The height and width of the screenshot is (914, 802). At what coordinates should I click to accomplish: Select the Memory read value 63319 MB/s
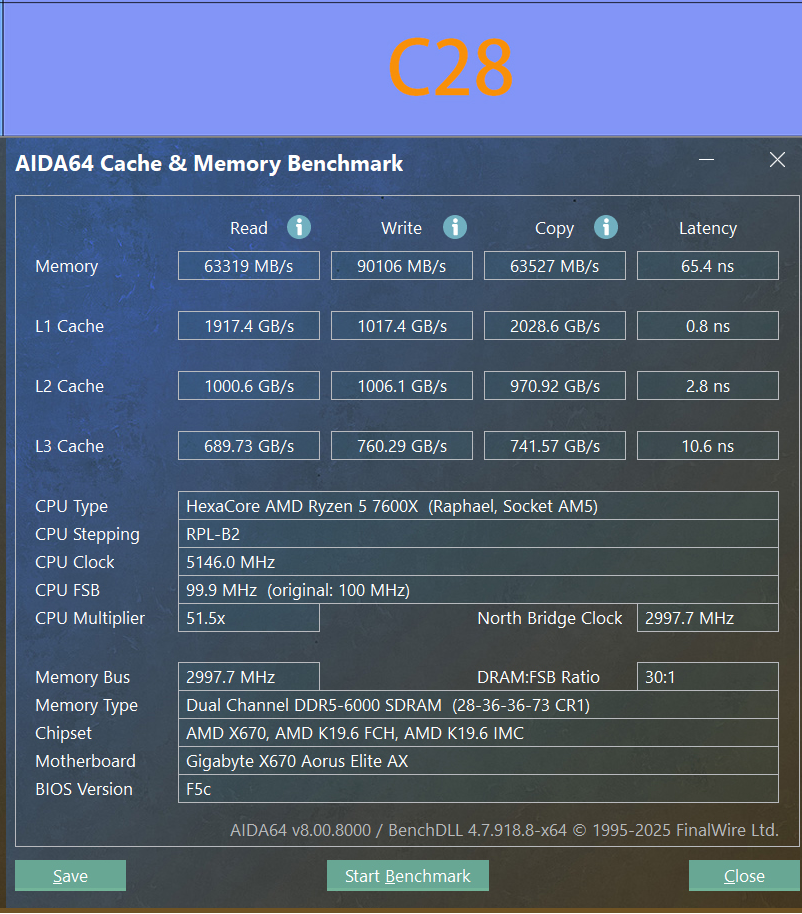point(249,266)
